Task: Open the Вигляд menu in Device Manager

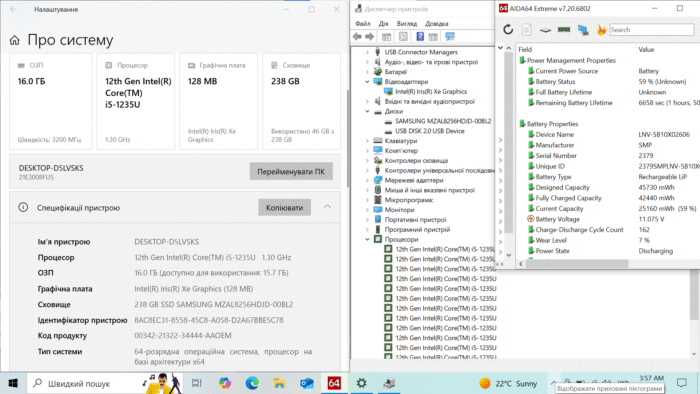Action: (406, 24)
